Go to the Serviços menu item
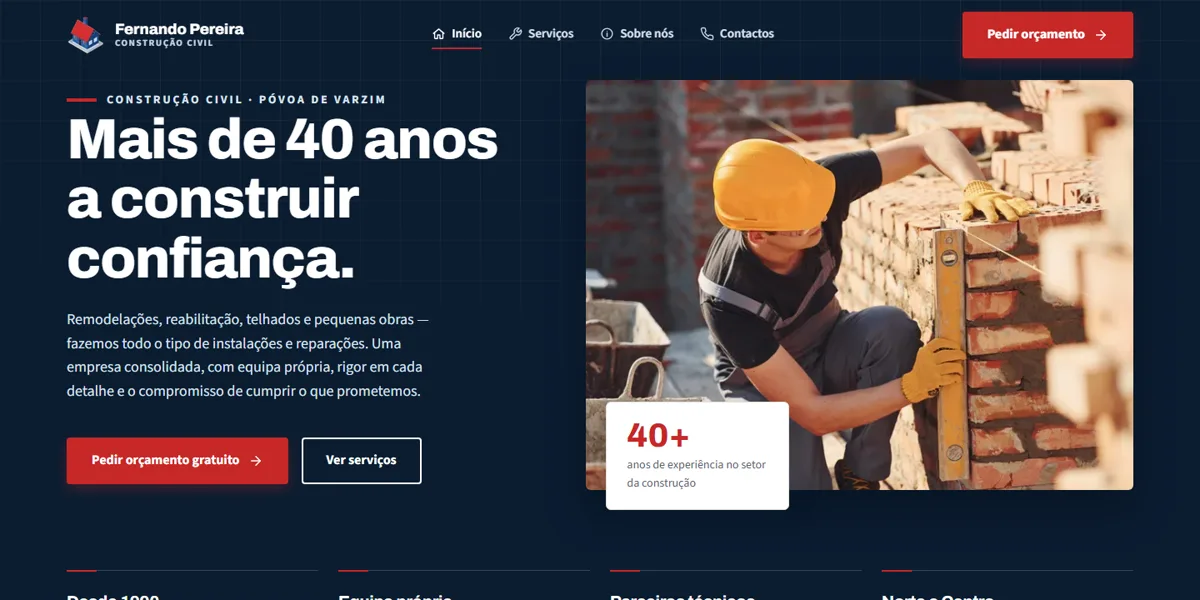1200x600 pixels. coord(541,34)
